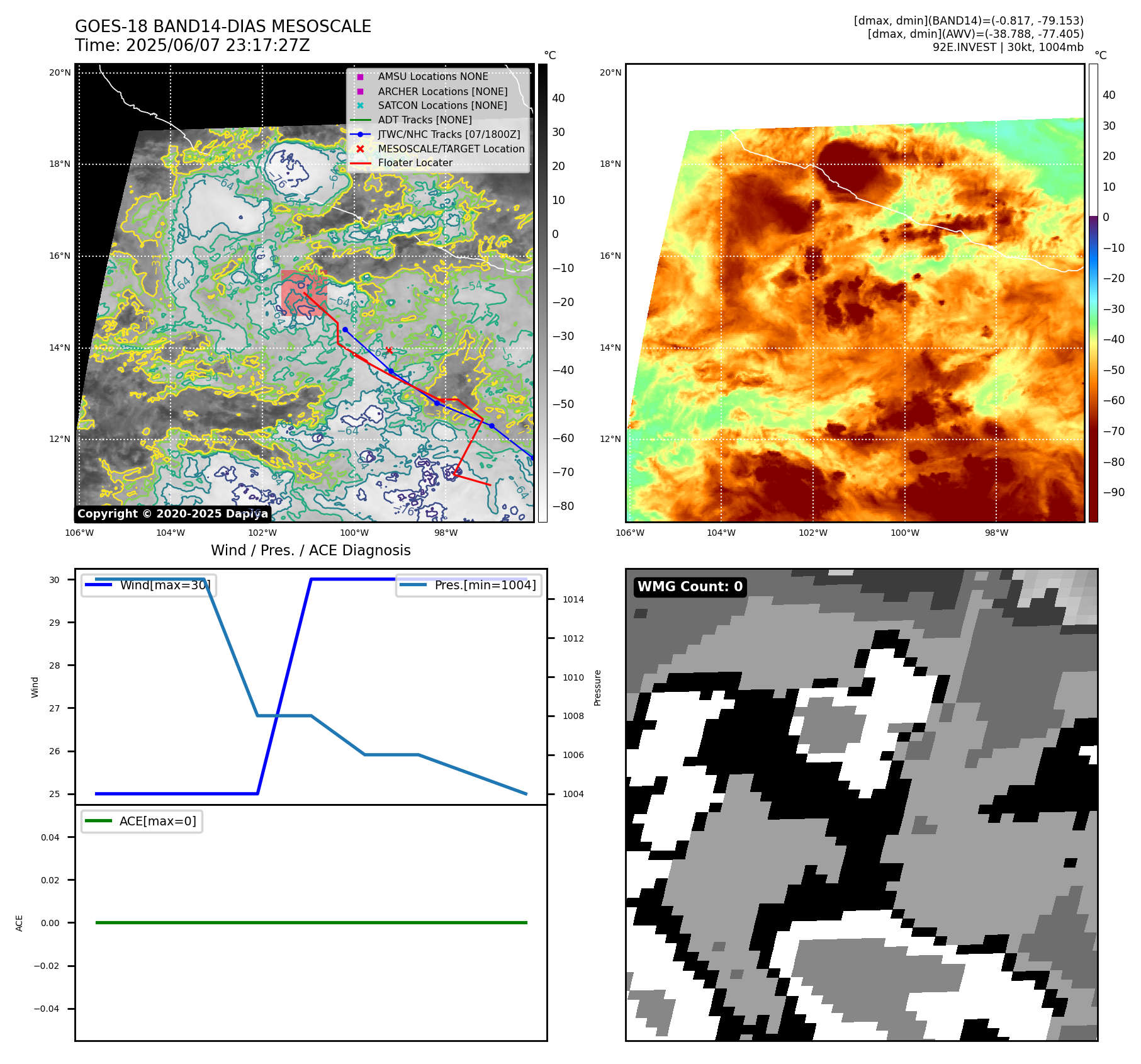Viewport: 1141px width, 1064px height.
Task: Select the 'AMSU Locations NONE' legend entry
Action: (x=433, y=77)
